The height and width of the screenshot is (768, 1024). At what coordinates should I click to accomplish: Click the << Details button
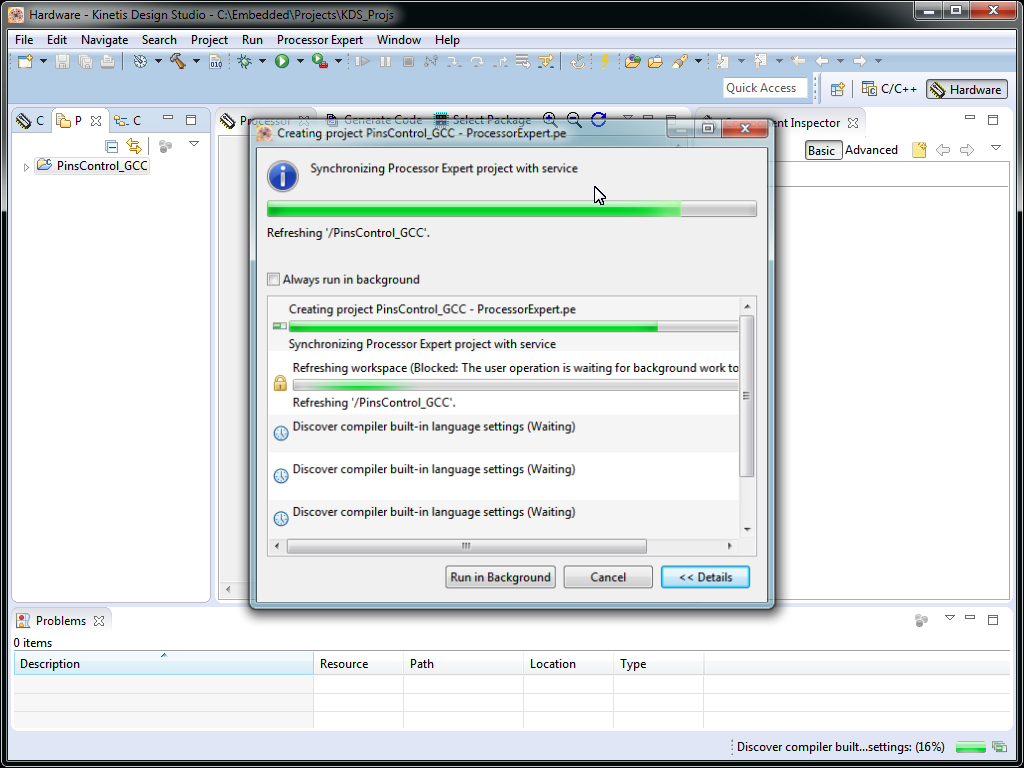point(705,577)
